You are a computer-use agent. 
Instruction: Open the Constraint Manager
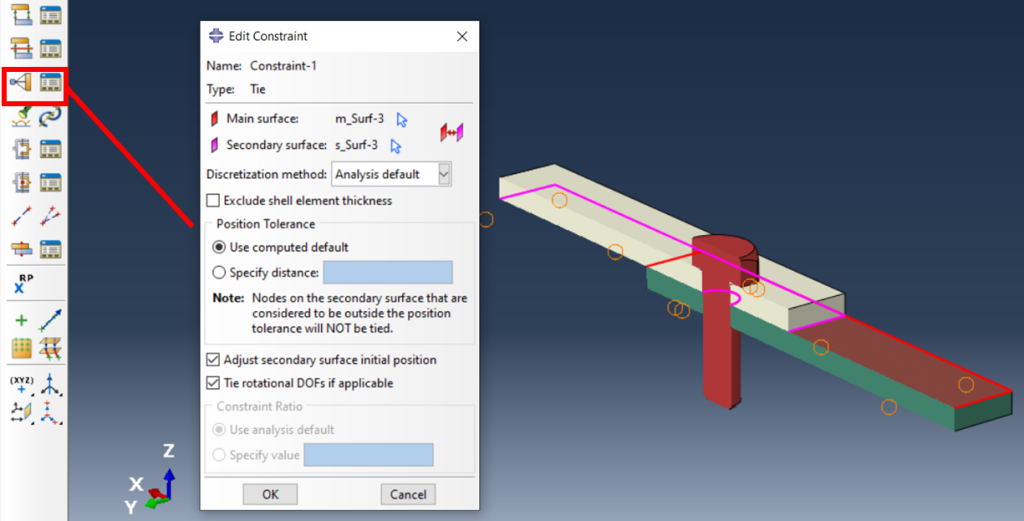pyautogui.click(x=50, y=87)
